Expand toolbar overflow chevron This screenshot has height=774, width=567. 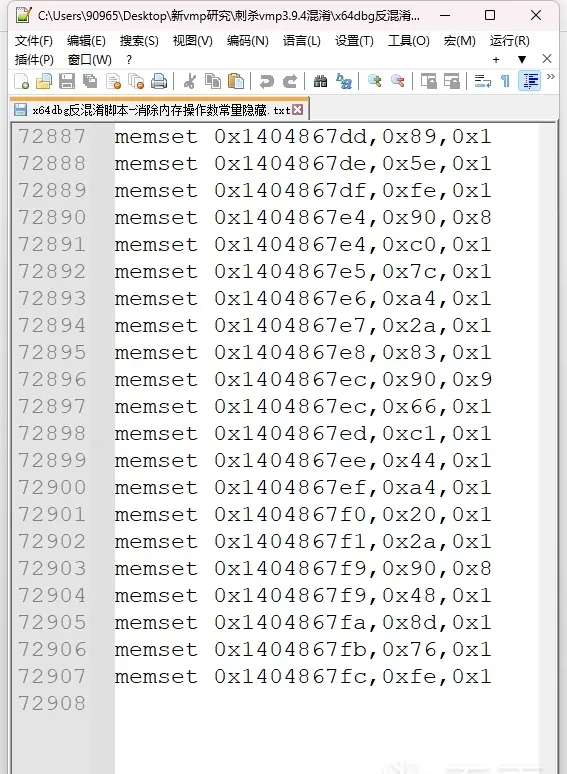[551, 77]
